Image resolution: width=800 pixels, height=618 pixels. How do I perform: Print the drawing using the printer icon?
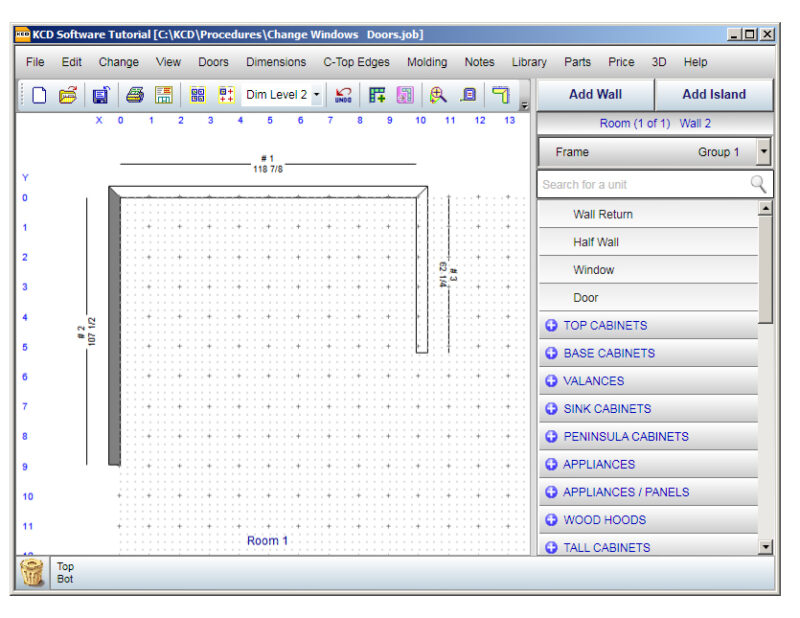(135, 95)
